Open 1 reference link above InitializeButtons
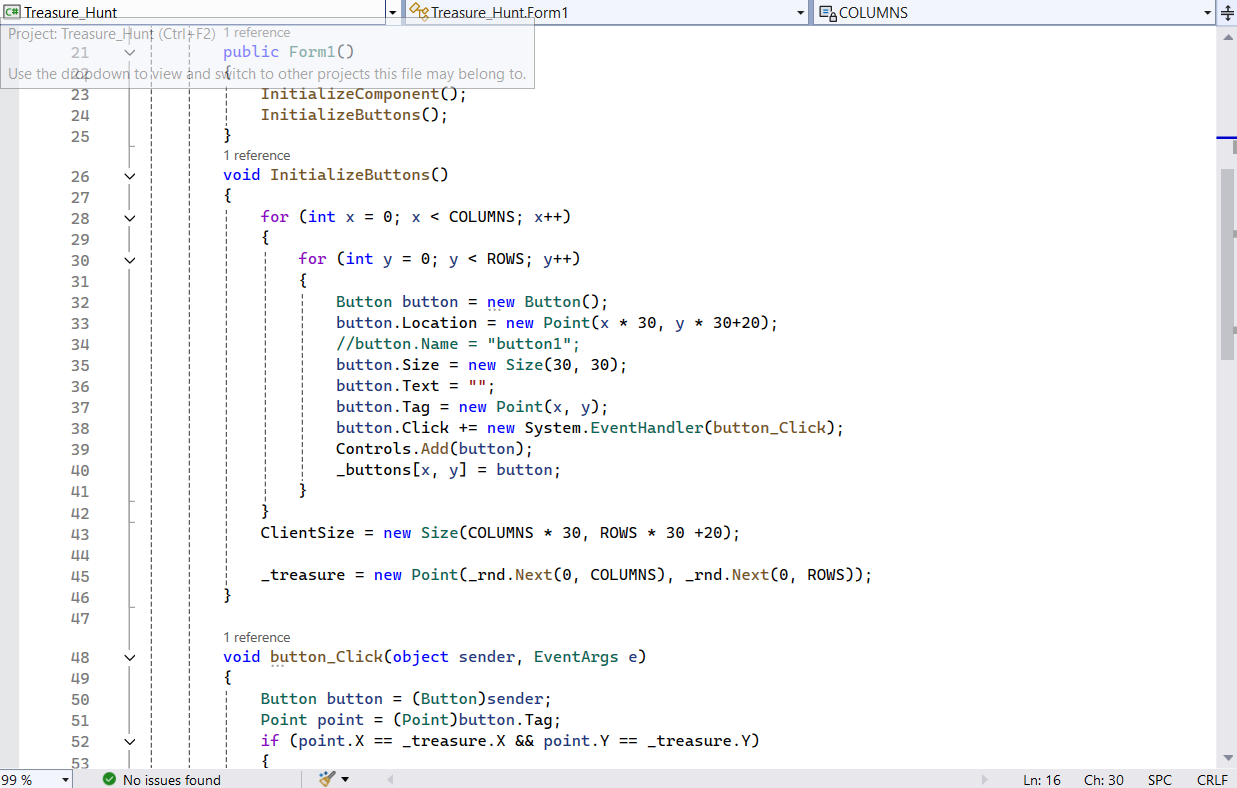Screen dimensions: 1237x788 tap(257, 155)
